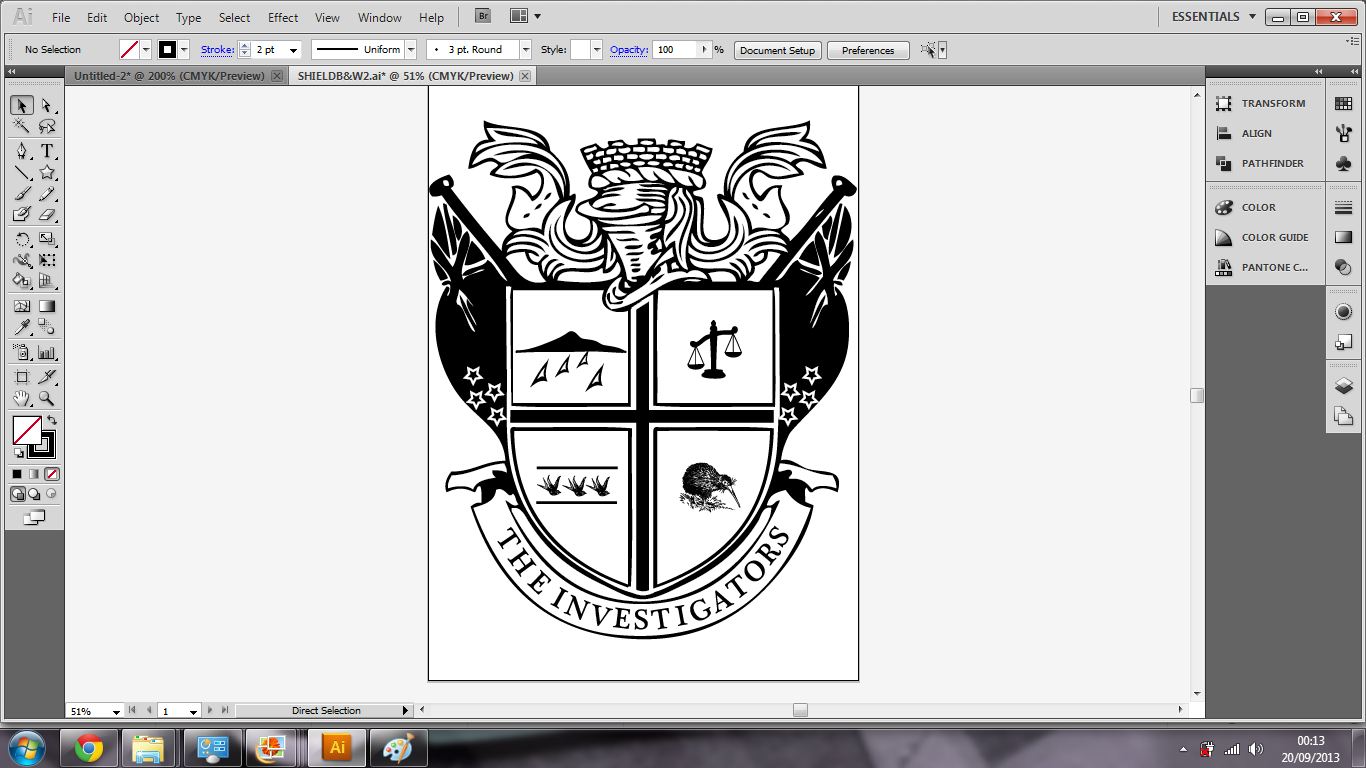Open the stroke weight dropdown
The width and height of the screenshot is (1366, 768).
[x=293, y=50]
